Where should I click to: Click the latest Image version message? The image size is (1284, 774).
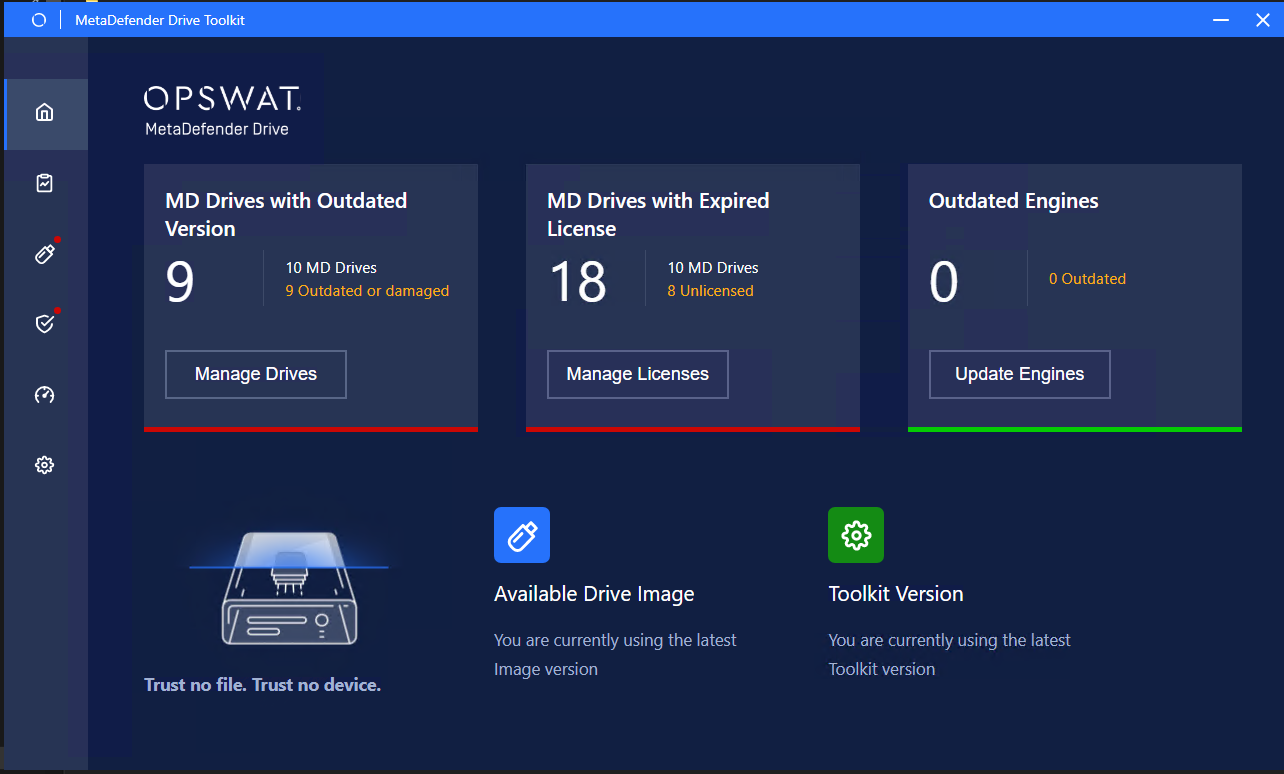coord(615,654)
